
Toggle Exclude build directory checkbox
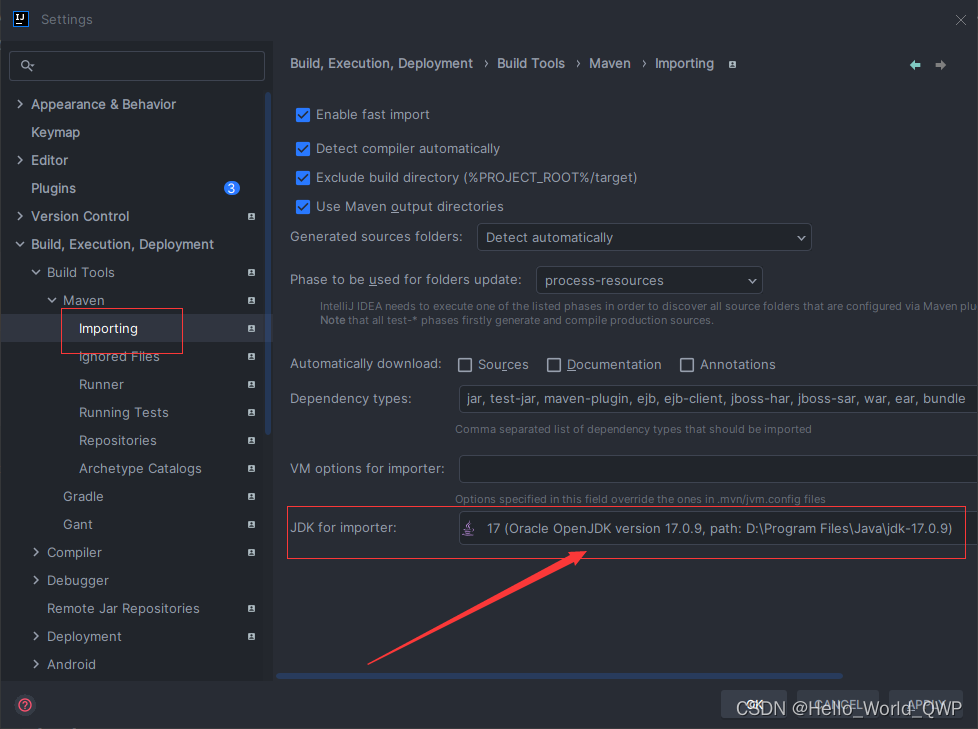pyautogui.click(x=303, y=178)
